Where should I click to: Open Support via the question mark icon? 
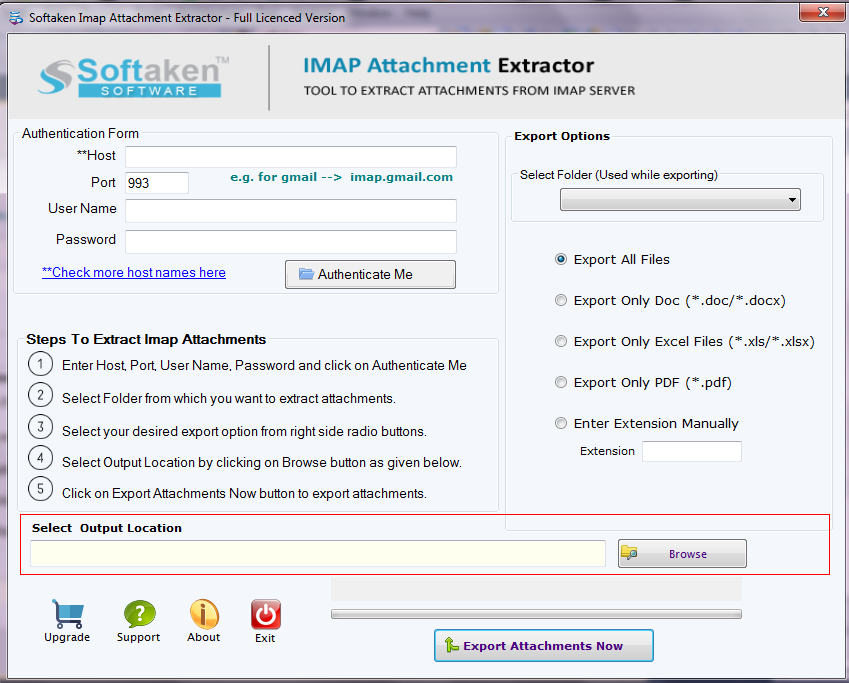point(139,614)
